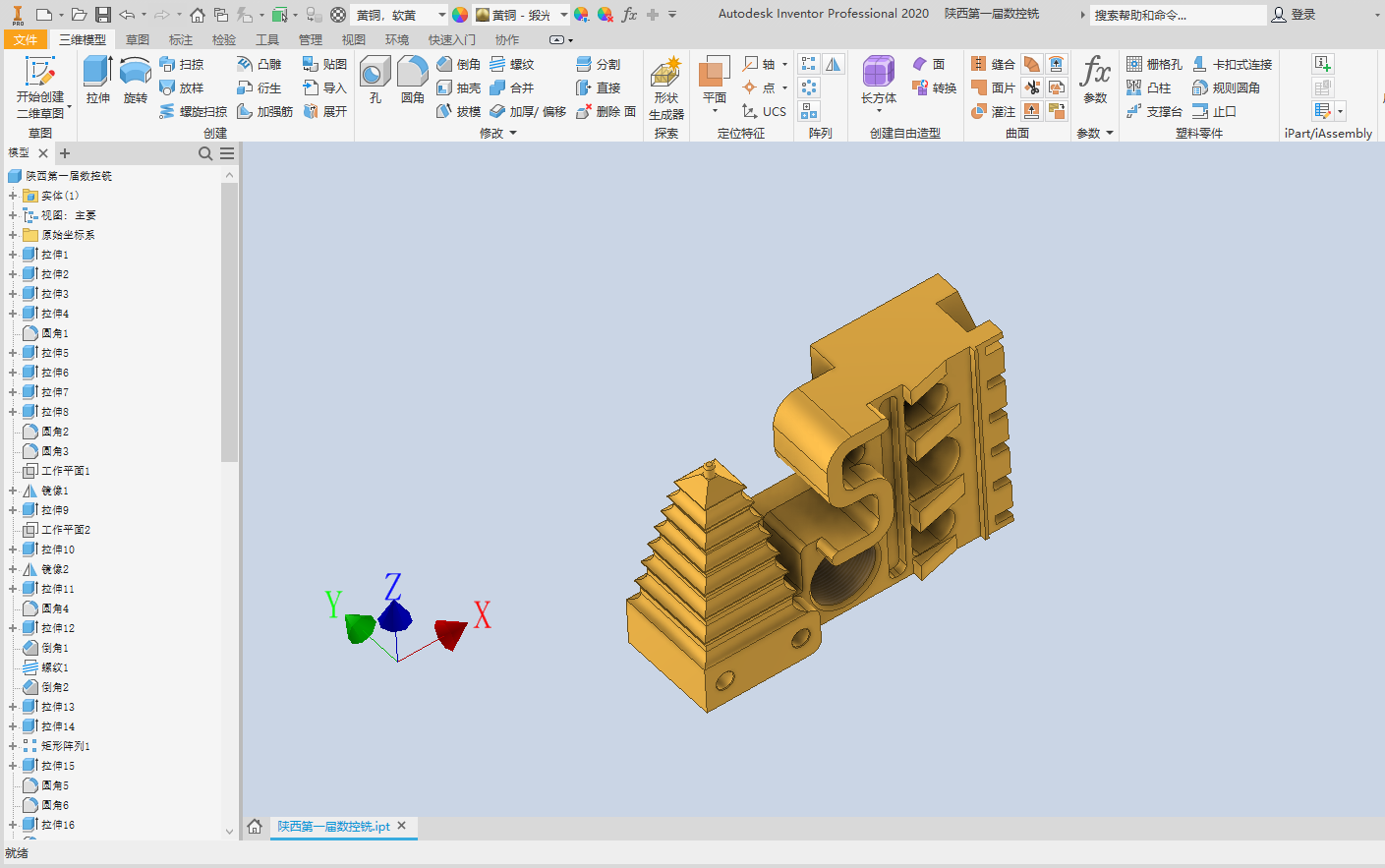
Task: Select the 工作平面1 item in browser
Action: [66, 471]
